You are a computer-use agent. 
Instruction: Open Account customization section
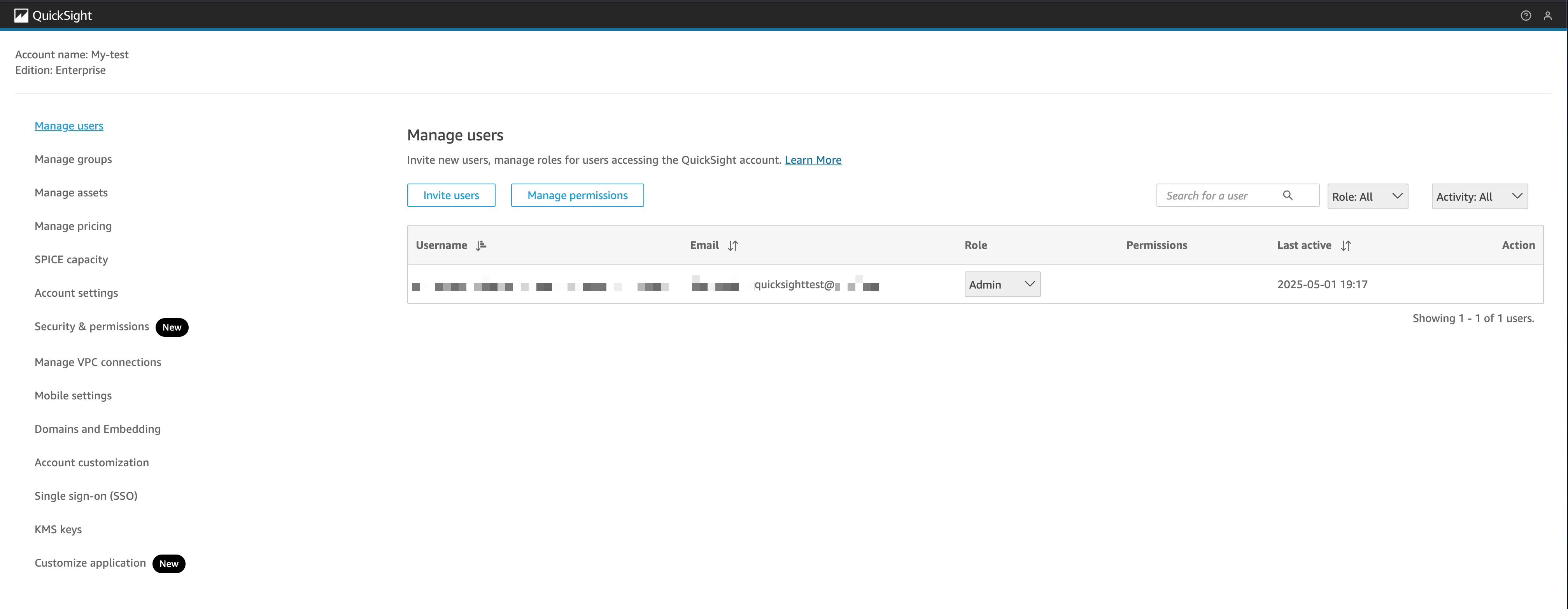coord(92,462)
